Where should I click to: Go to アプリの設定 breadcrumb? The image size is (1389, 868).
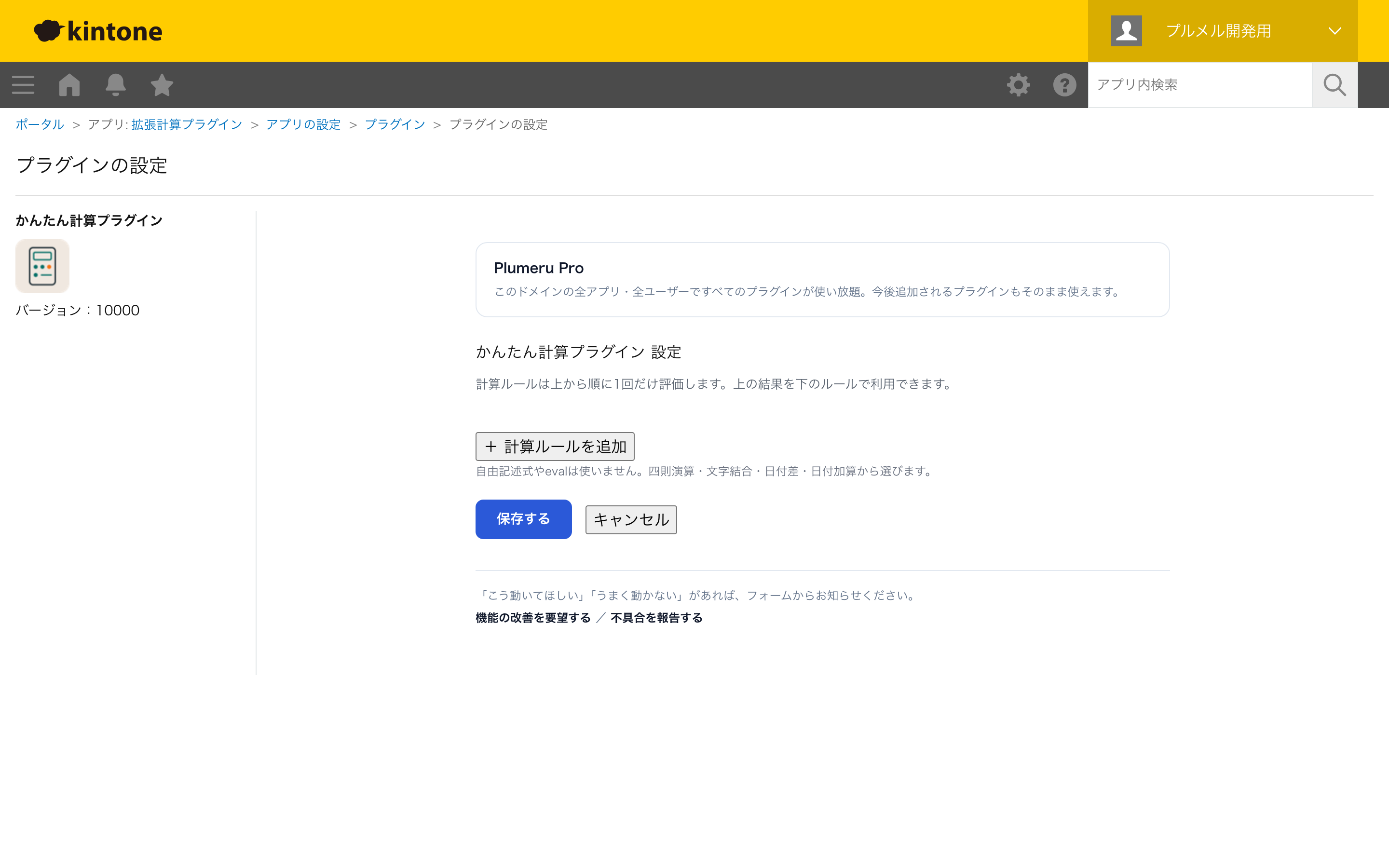tap(304, 124)
